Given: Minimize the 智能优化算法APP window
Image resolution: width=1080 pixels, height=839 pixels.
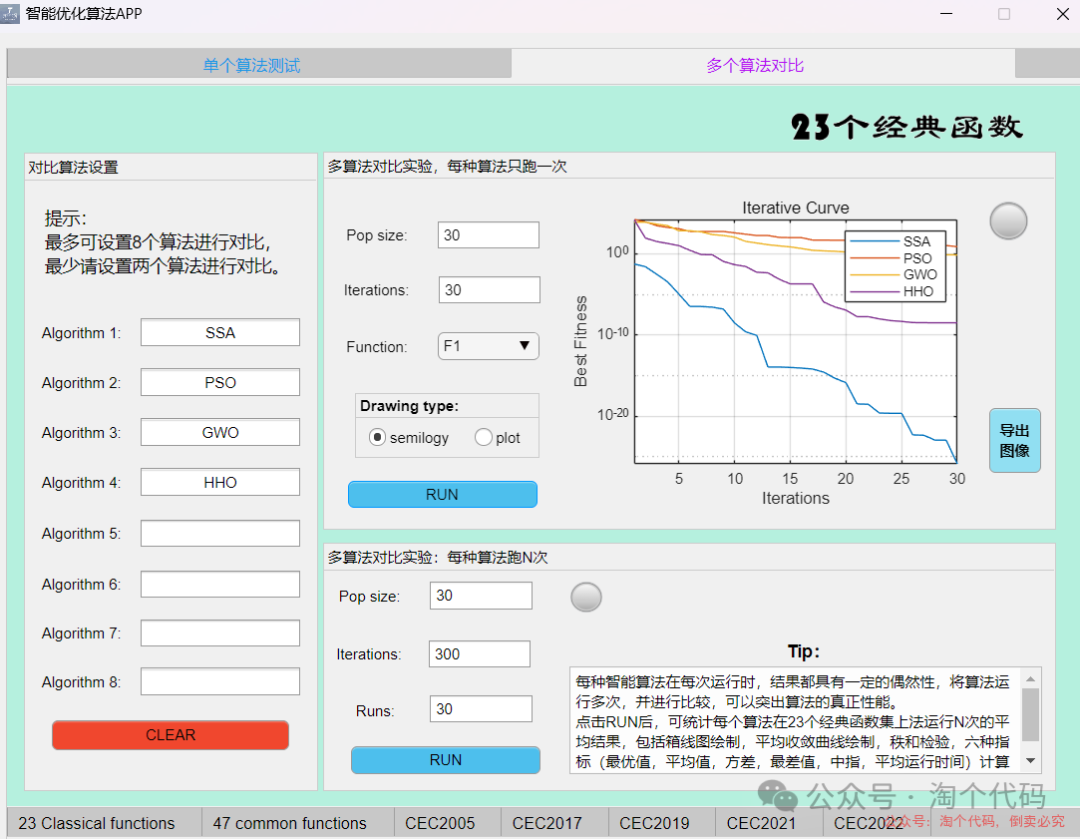Looking at the screenshot, I should coord(946,14).
